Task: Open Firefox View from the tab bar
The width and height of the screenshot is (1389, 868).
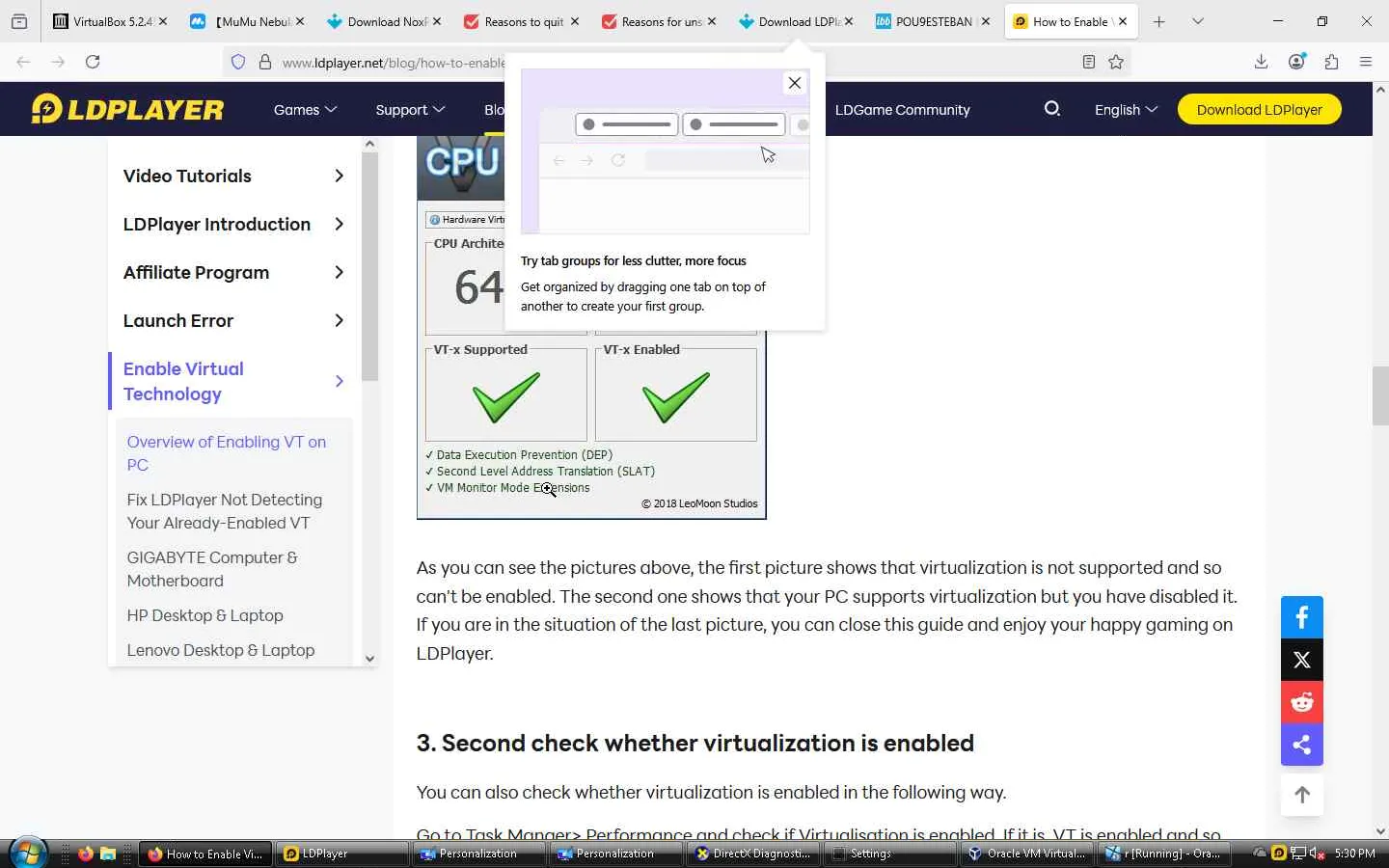Action: click(x=19, y=21)
